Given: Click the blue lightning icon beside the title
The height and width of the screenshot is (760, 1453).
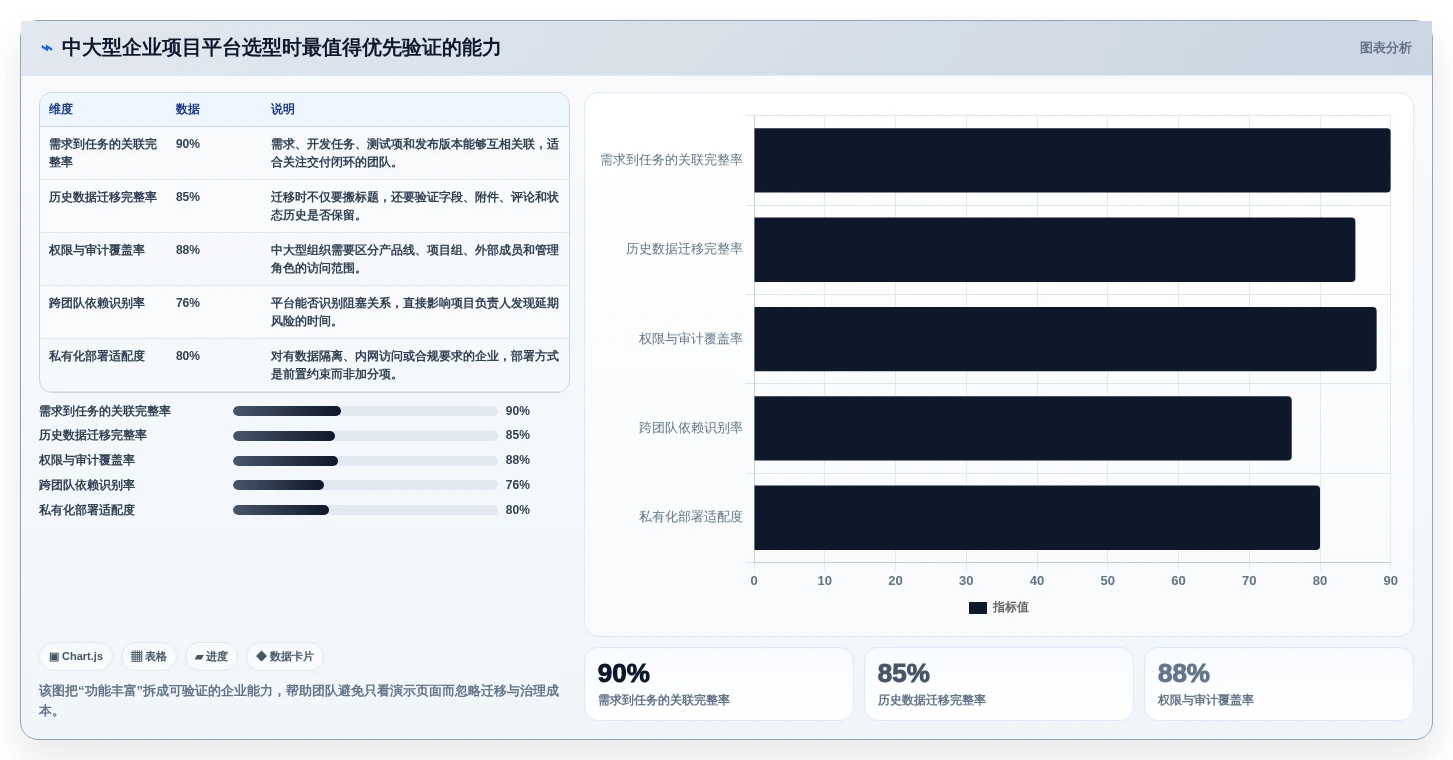Looking at the screenshot, I should coord(47,48).
